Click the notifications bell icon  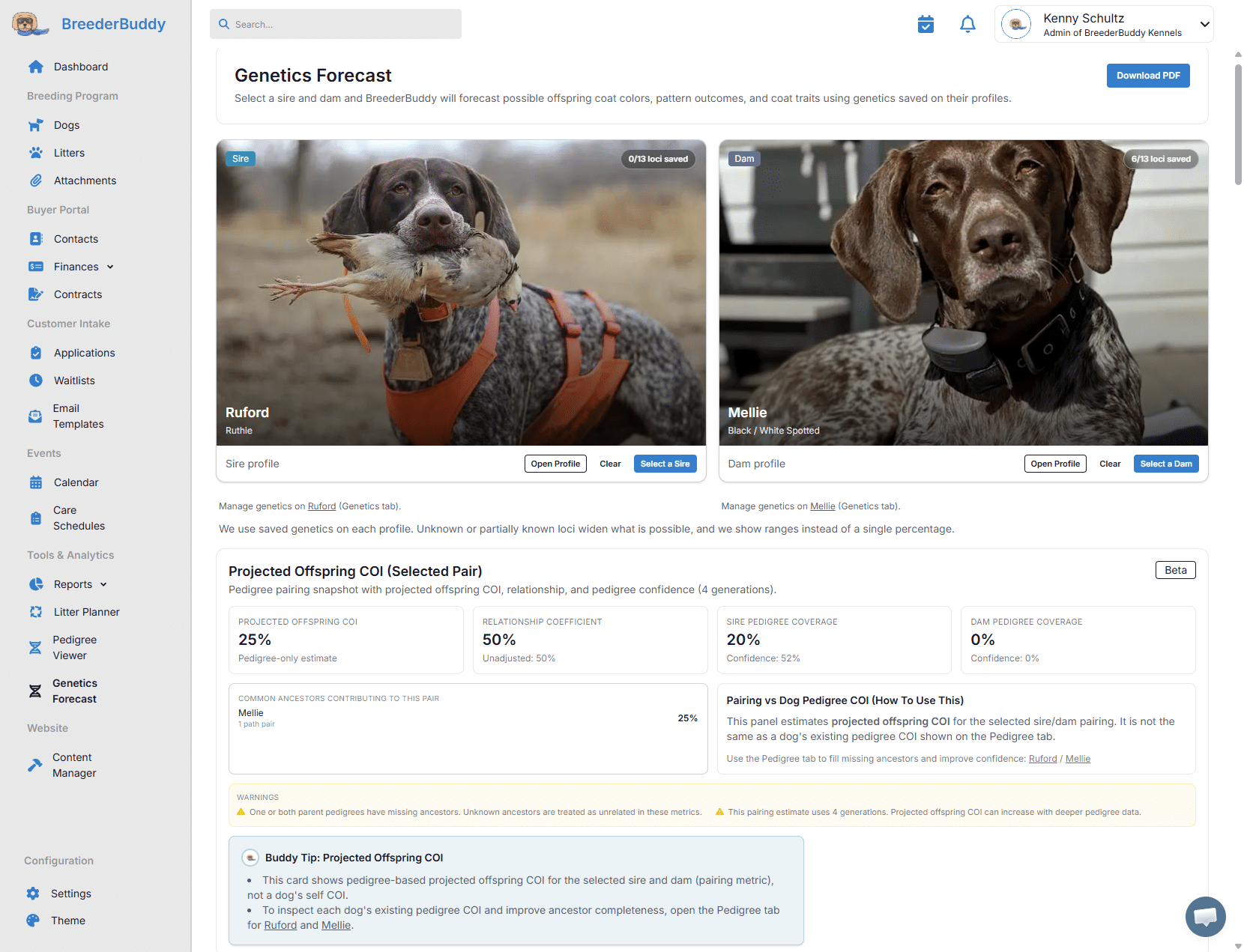point(967,25)
